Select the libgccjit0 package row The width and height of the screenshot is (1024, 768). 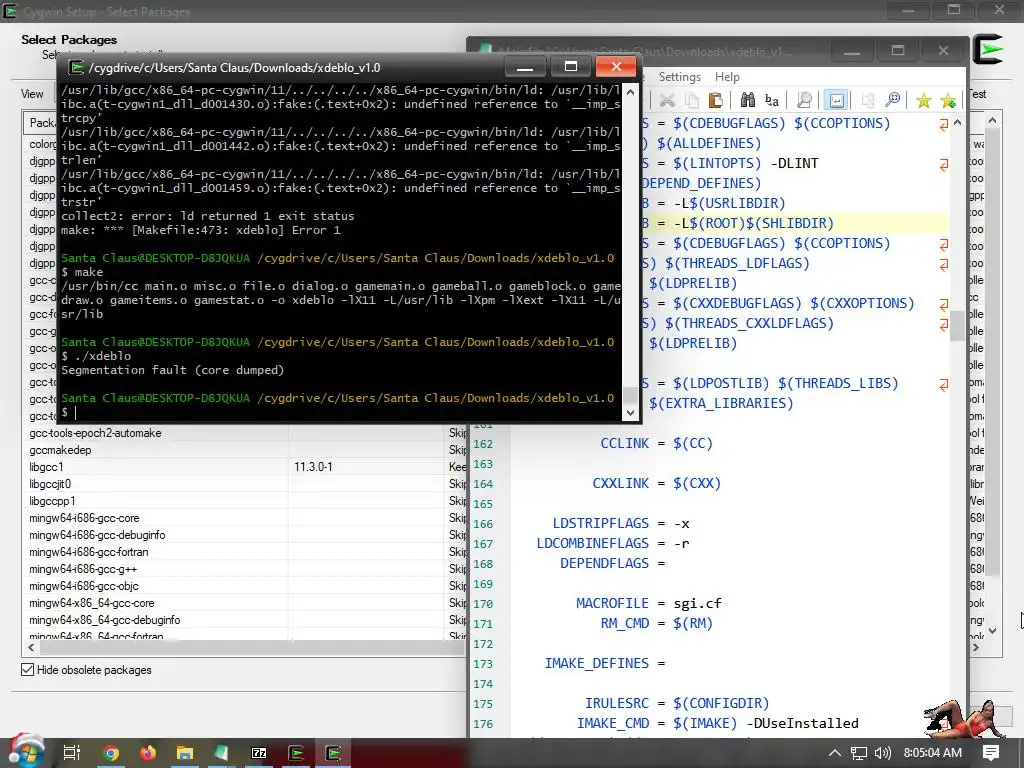click(244, 484)
